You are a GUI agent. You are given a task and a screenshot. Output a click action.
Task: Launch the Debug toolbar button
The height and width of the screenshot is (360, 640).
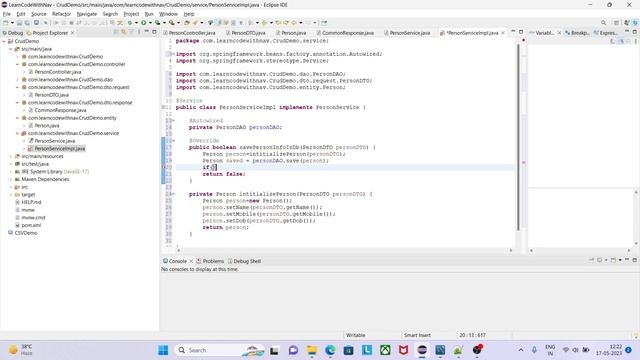130,23
